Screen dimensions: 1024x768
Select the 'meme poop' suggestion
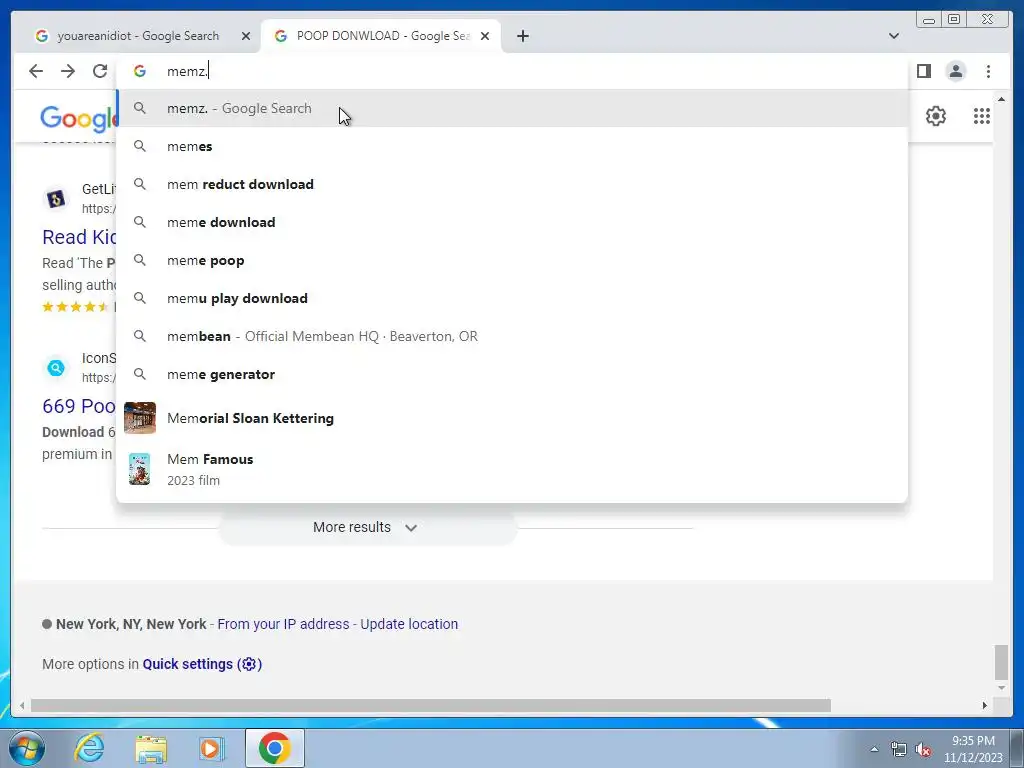(512, 261)
